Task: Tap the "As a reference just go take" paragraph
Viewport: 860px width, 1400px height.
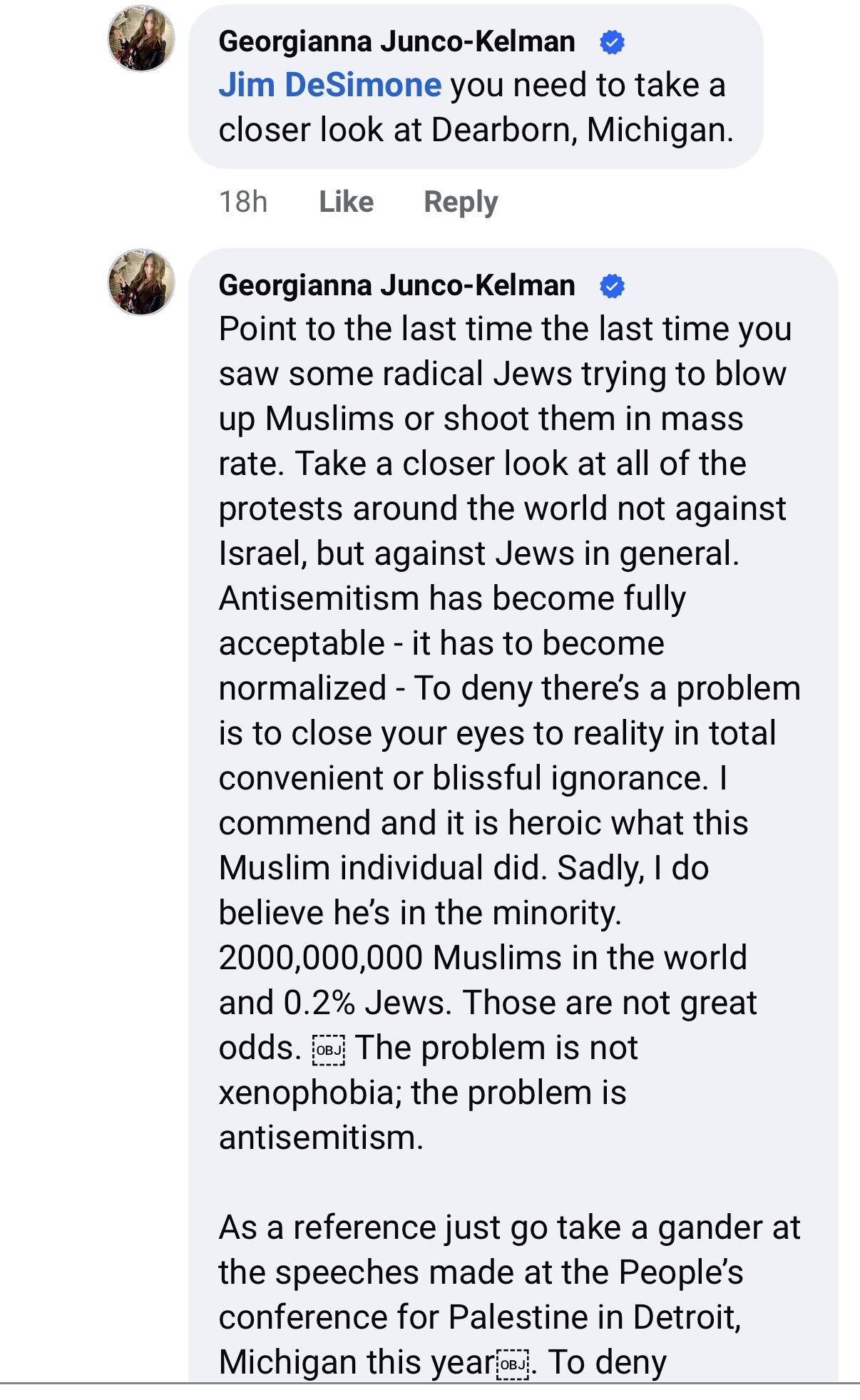Action: point(509,1294)
